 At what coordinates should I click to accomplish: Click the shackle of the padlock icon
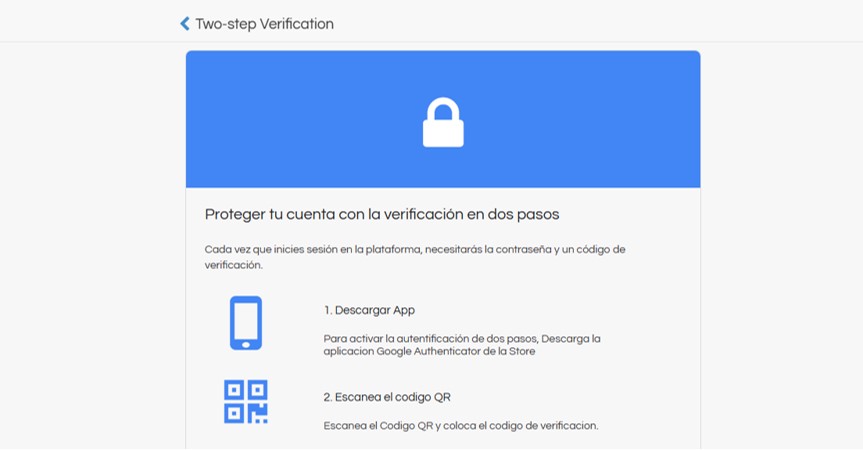pyautogui.click(x=443, y=108)
